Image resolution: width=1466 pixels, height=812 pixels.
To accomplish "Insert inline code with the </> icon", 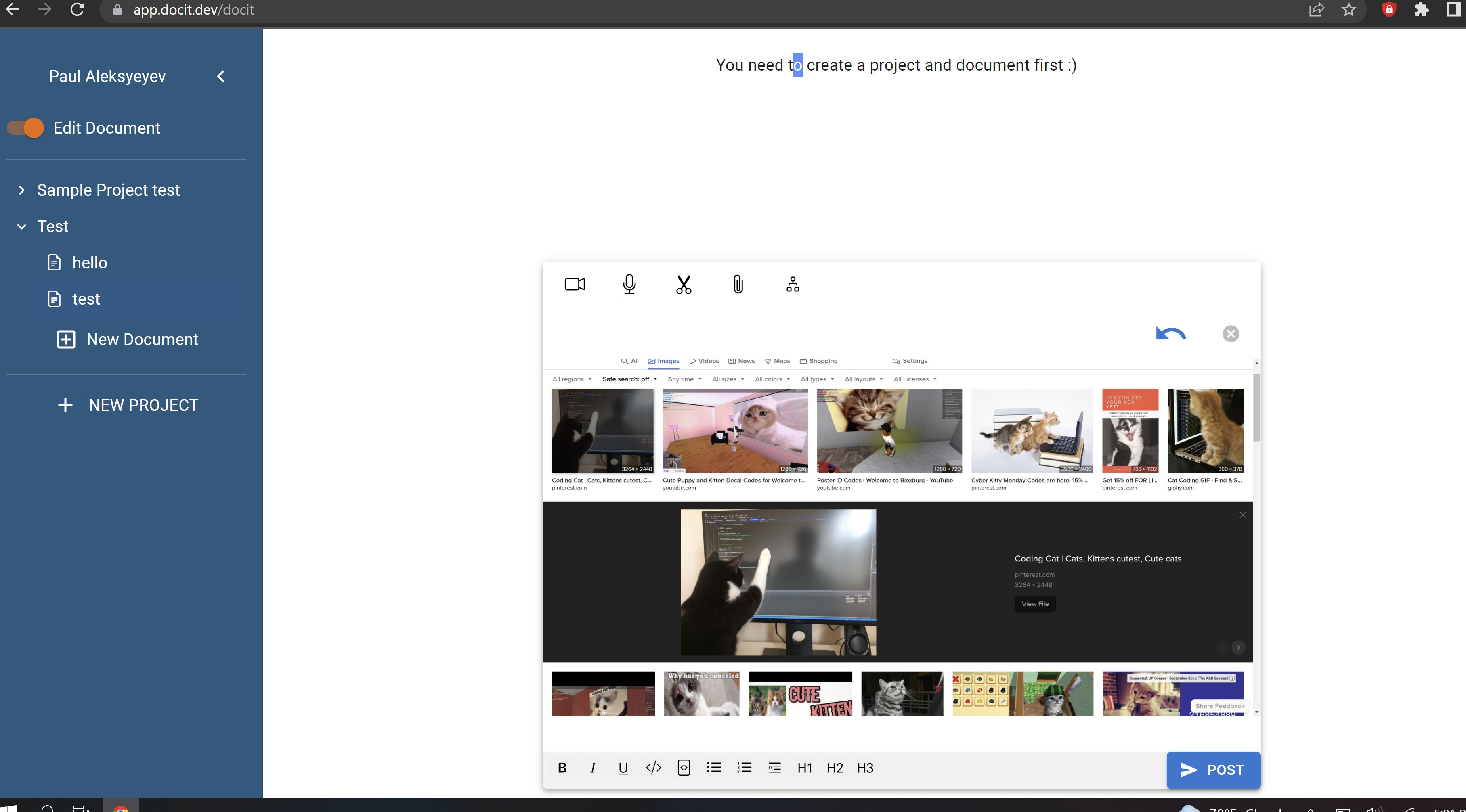I will coord(653,768).
